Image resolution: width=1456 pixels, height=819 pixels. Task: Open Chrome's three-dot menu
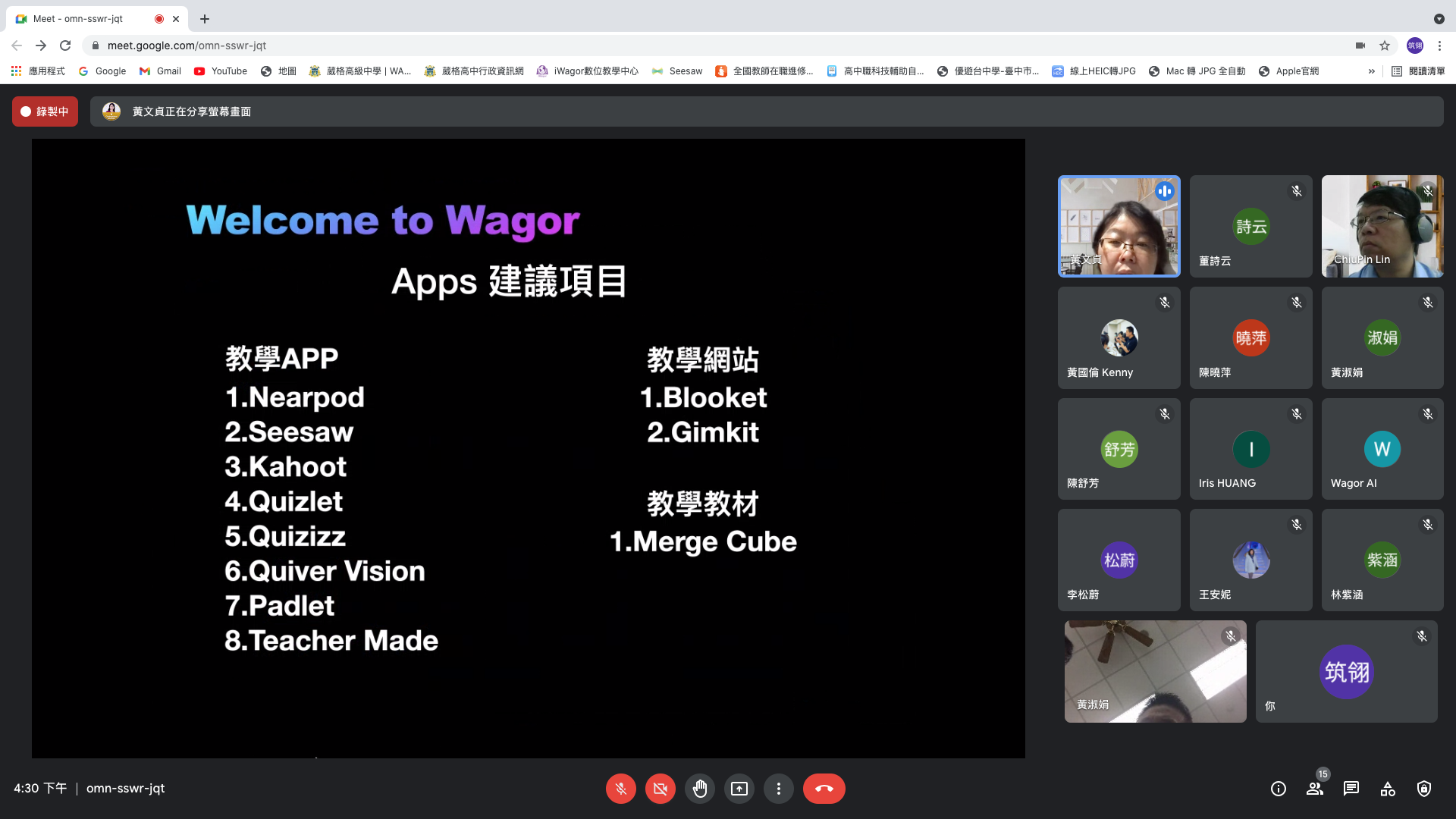[x=1439, y=45]
